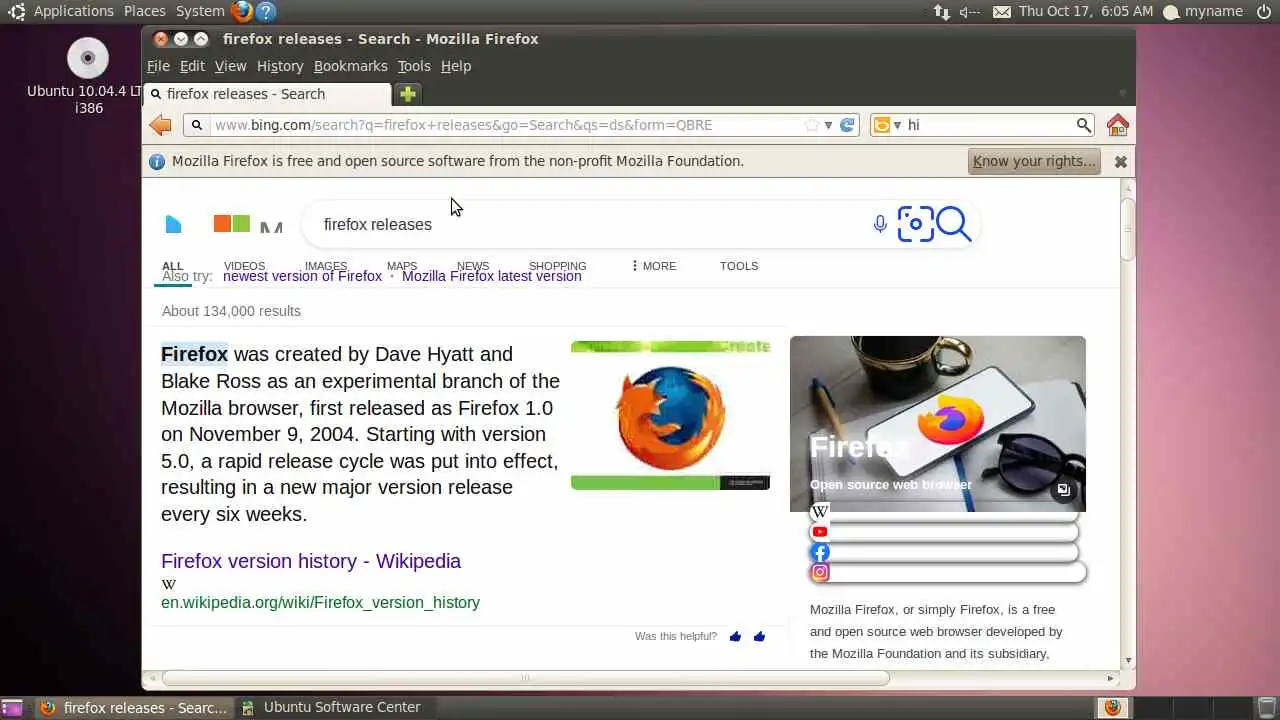
Task: Click the blue Bing logo
Action: pyautogui.click(x=174, y=224)
